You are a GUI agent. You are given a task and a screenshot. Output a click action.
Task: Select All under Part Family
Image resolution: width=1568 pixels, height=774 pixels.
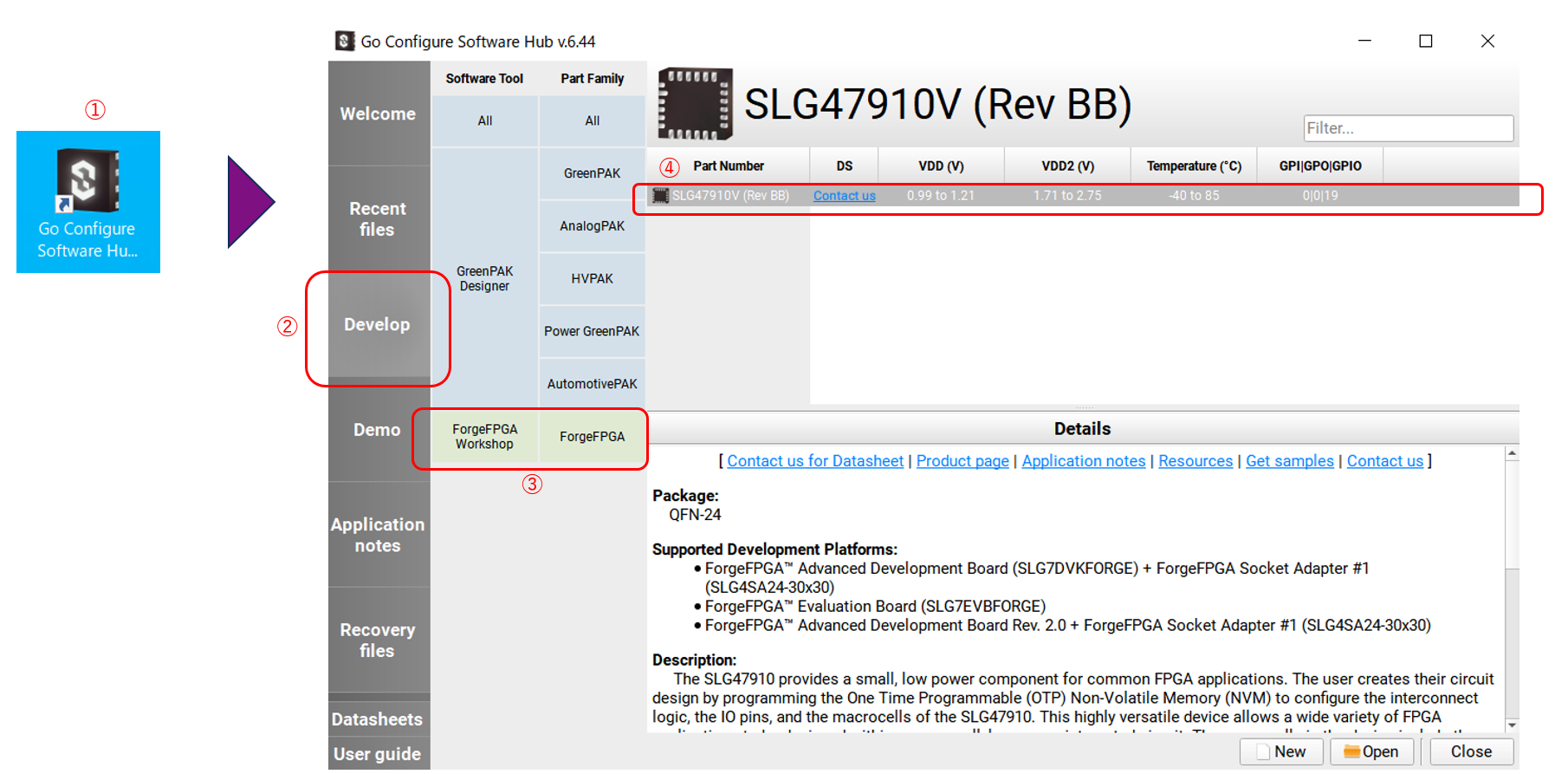593,120
